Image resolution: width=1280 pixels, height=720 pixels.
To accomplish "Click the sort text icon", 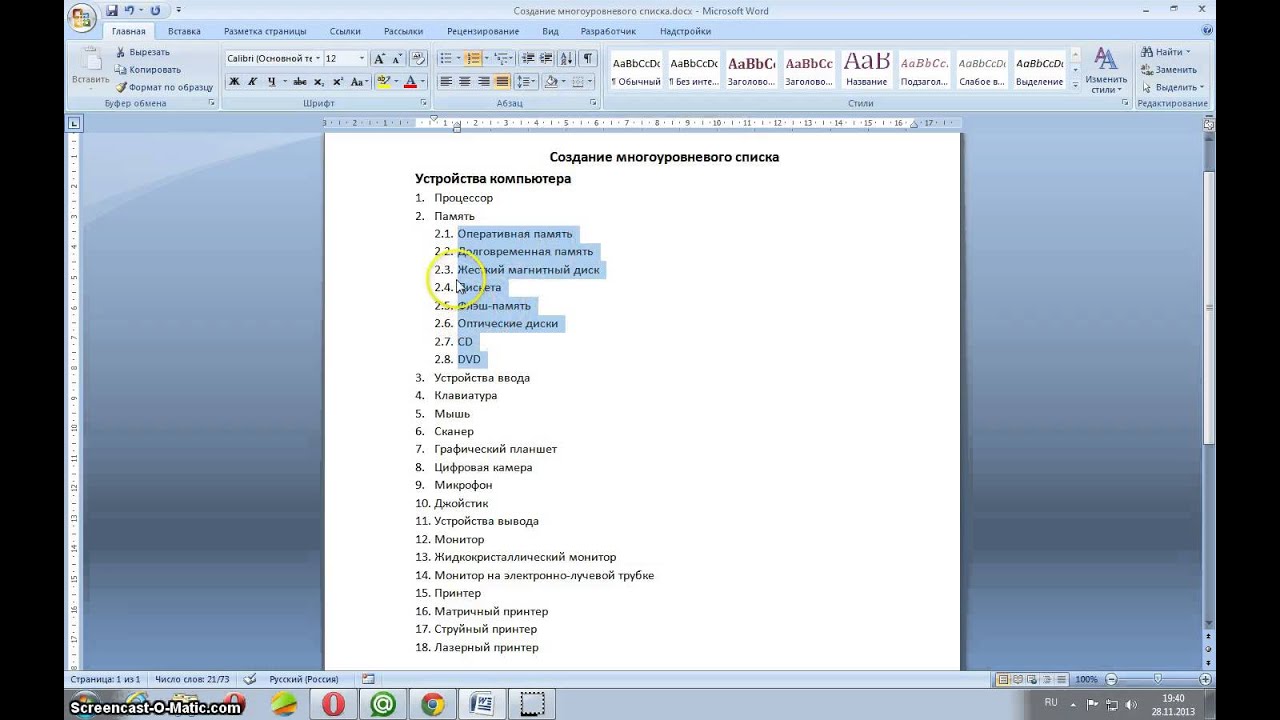I will pyautogui.click(x=567, y=59).
